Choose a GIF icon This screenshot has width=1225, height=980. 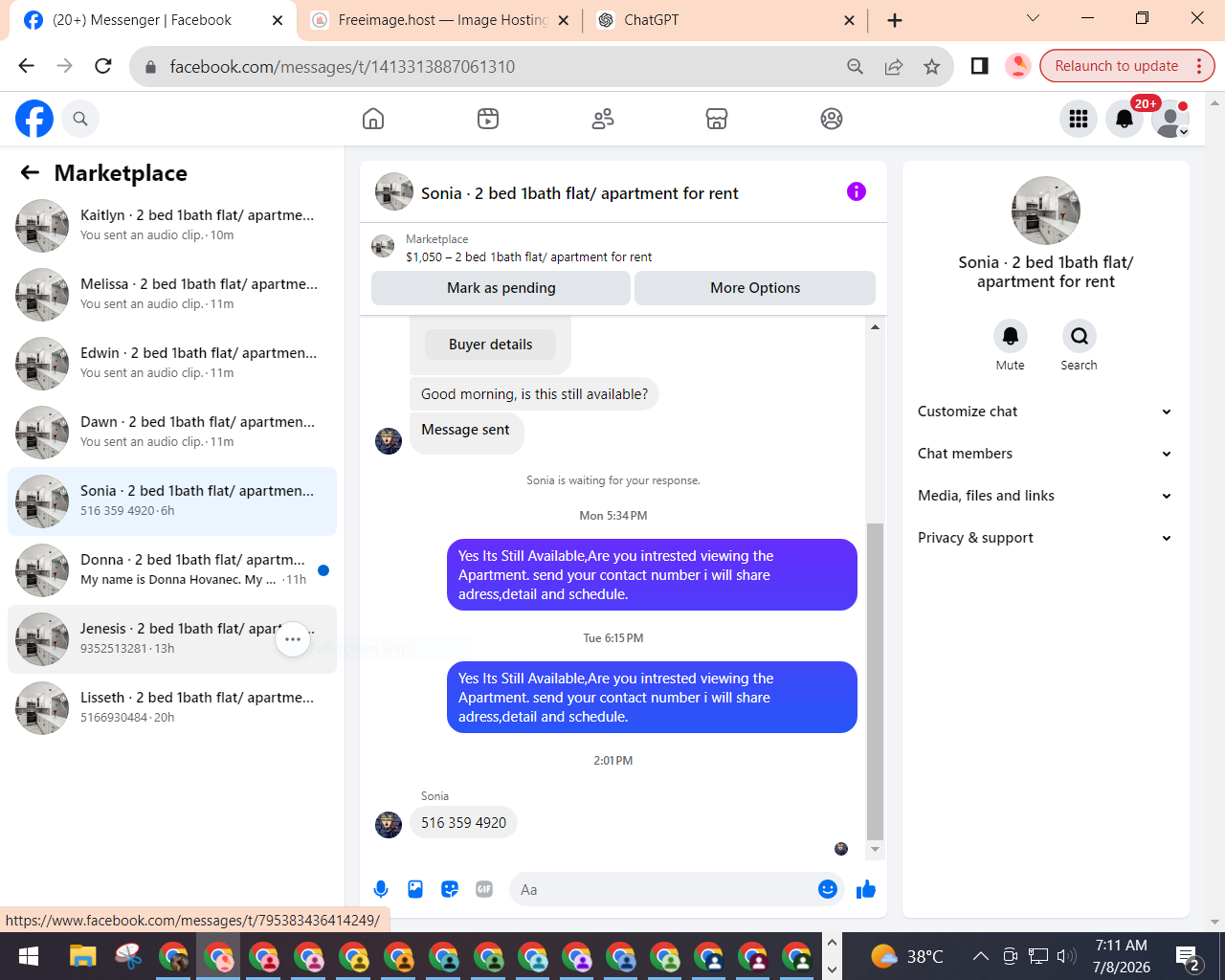tap(484, 889)
